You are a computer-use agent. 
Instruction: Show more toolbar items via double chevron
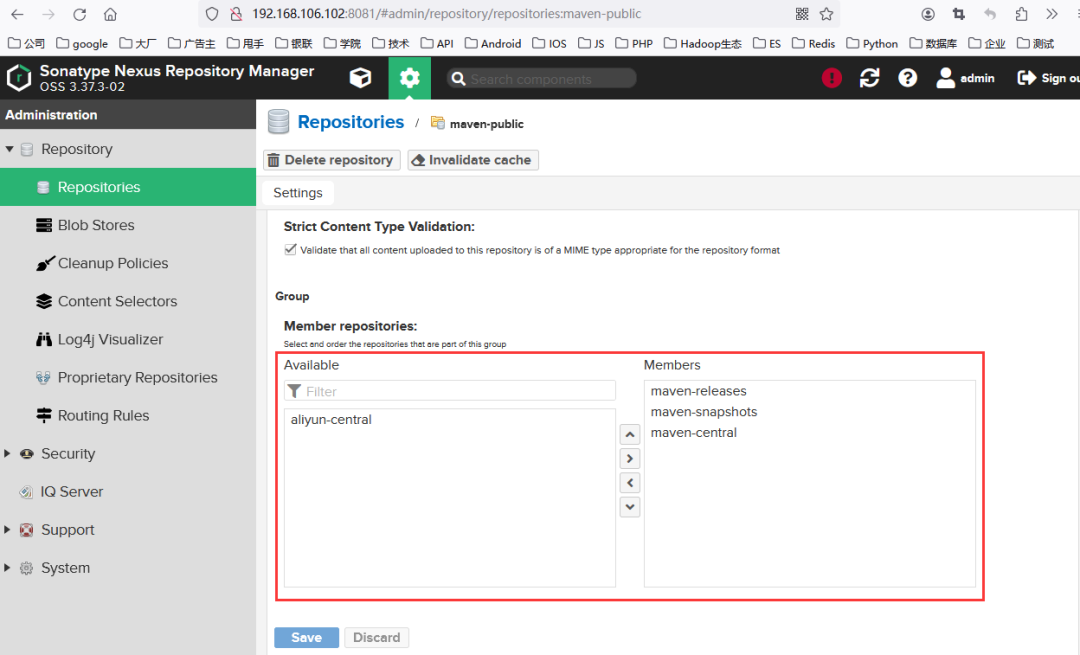coord(1052,14)
